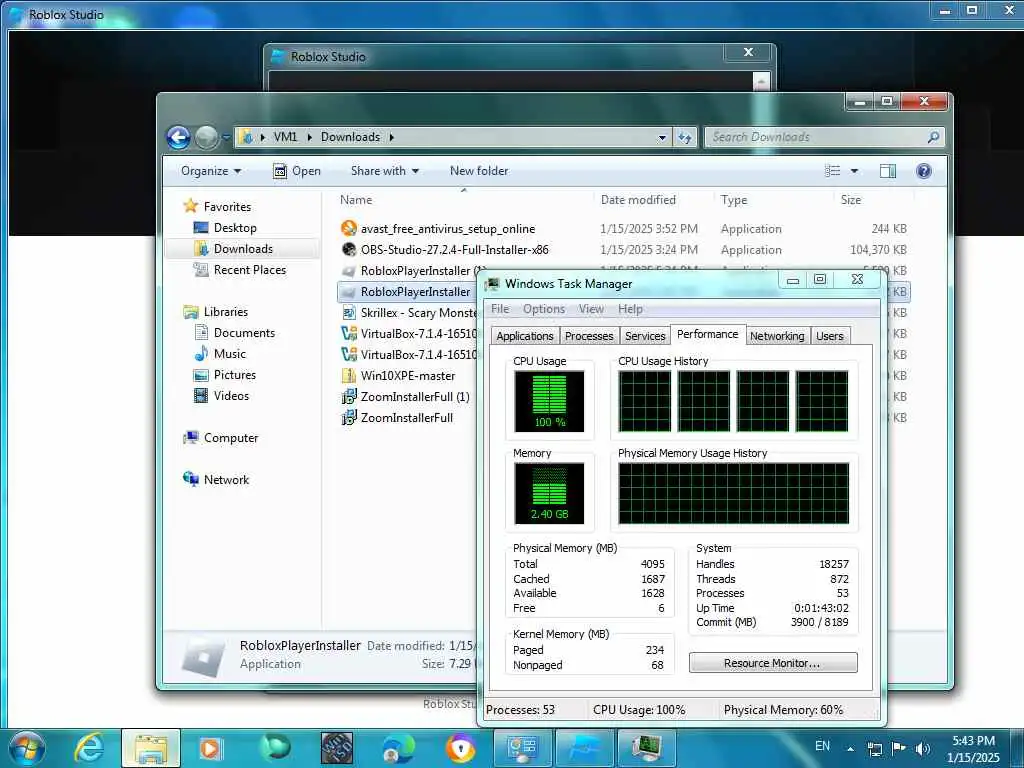
Task: Click the volume speaker tray icon
Action: coord(922,748)
